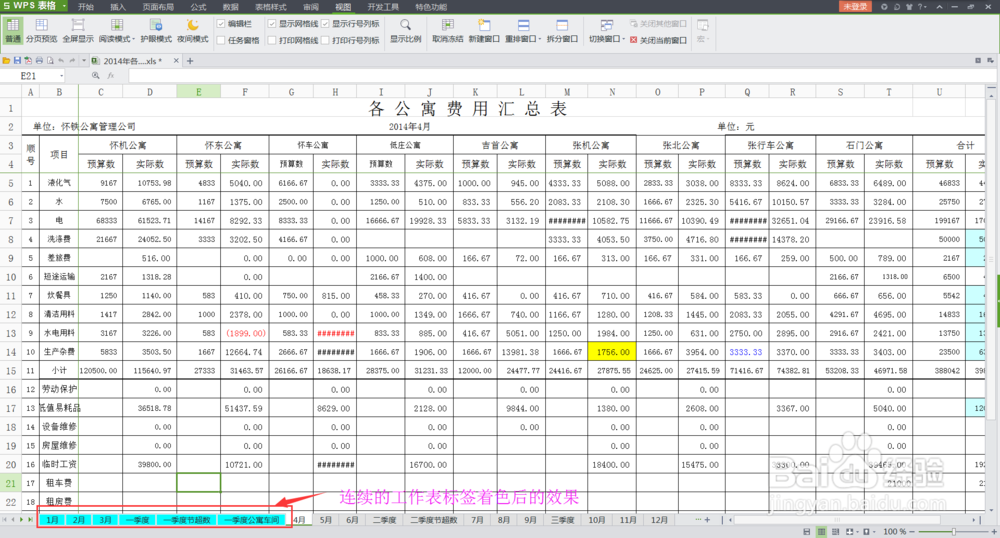The width and height of the screenshot is (1000, 538).
Task: Click Split Window (拆分窗口)
Action: 562,31
